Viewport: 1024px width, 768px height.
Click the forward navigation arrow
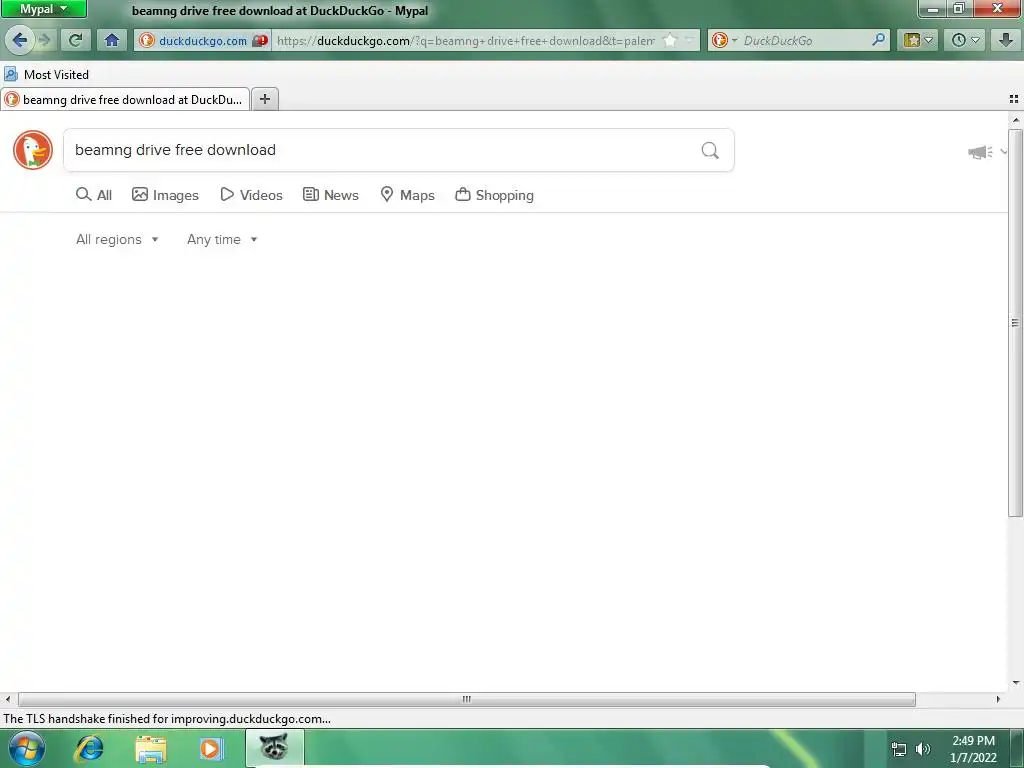click(44, 40)
